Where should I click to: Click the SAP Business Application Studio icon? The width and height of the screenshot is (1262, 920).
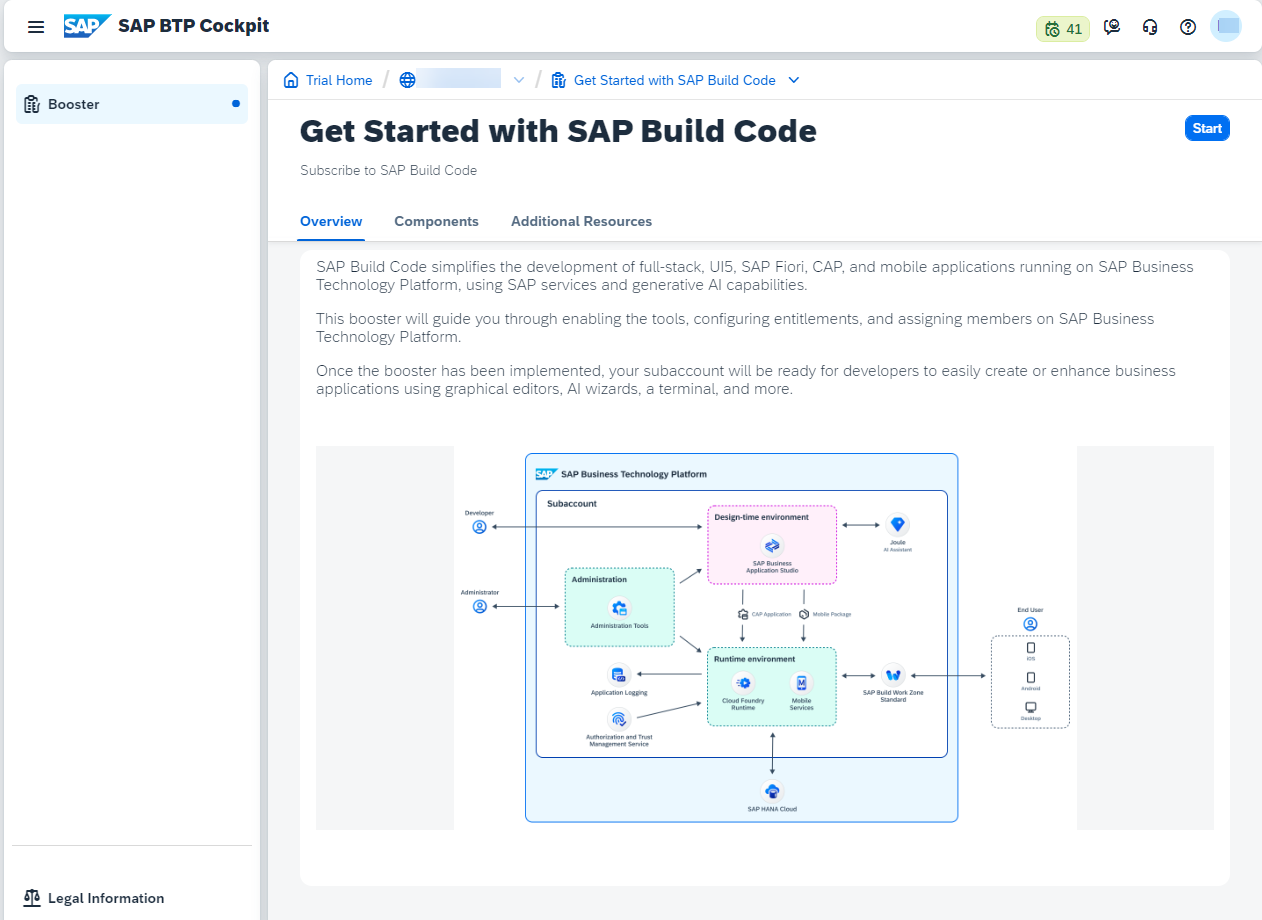click(772, 545)
